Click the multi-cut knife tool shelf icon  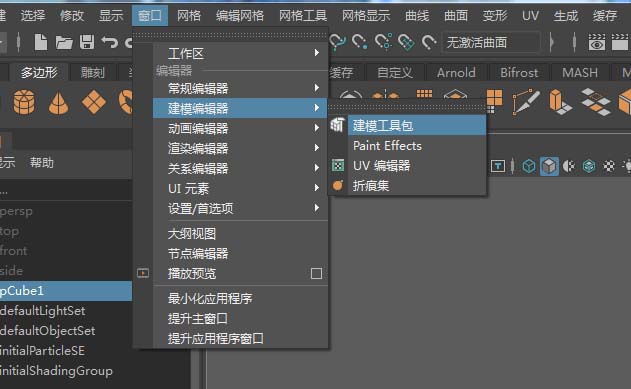click(x=526, y=101)
